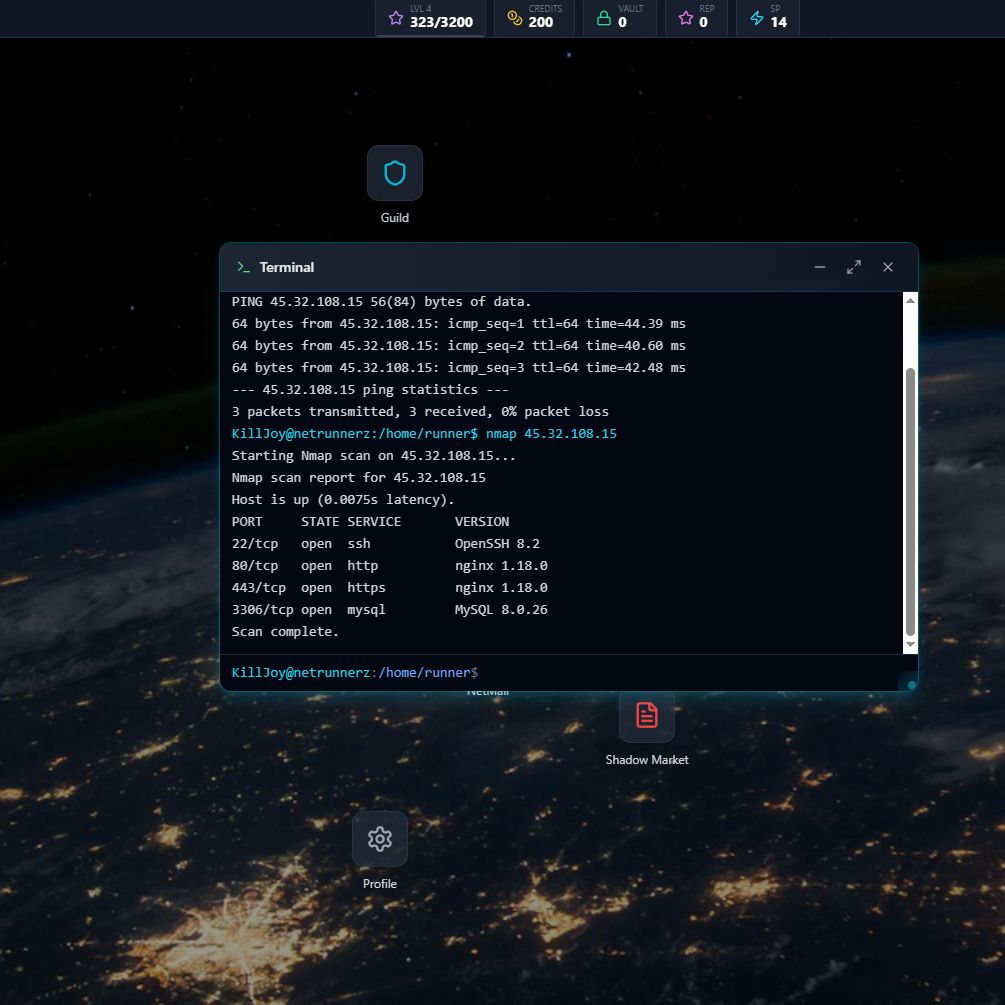Open the Shadow Market document icon
This screenshot has width=1005, height=1005.
tap(647, 715)
